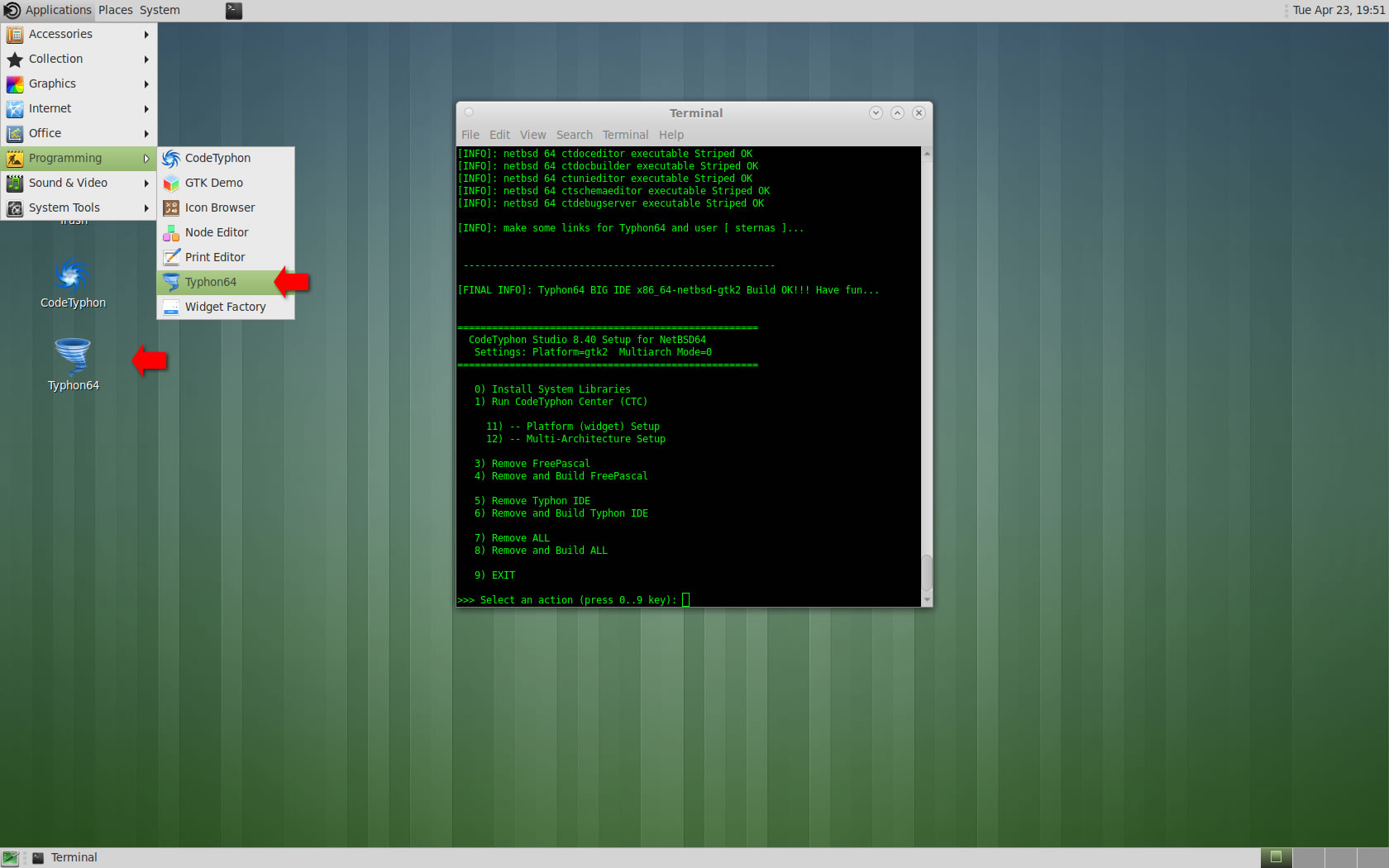Click the clock showing Tue Apr 23
The image size is (1389, 868).
click(x=1339, y=10)
